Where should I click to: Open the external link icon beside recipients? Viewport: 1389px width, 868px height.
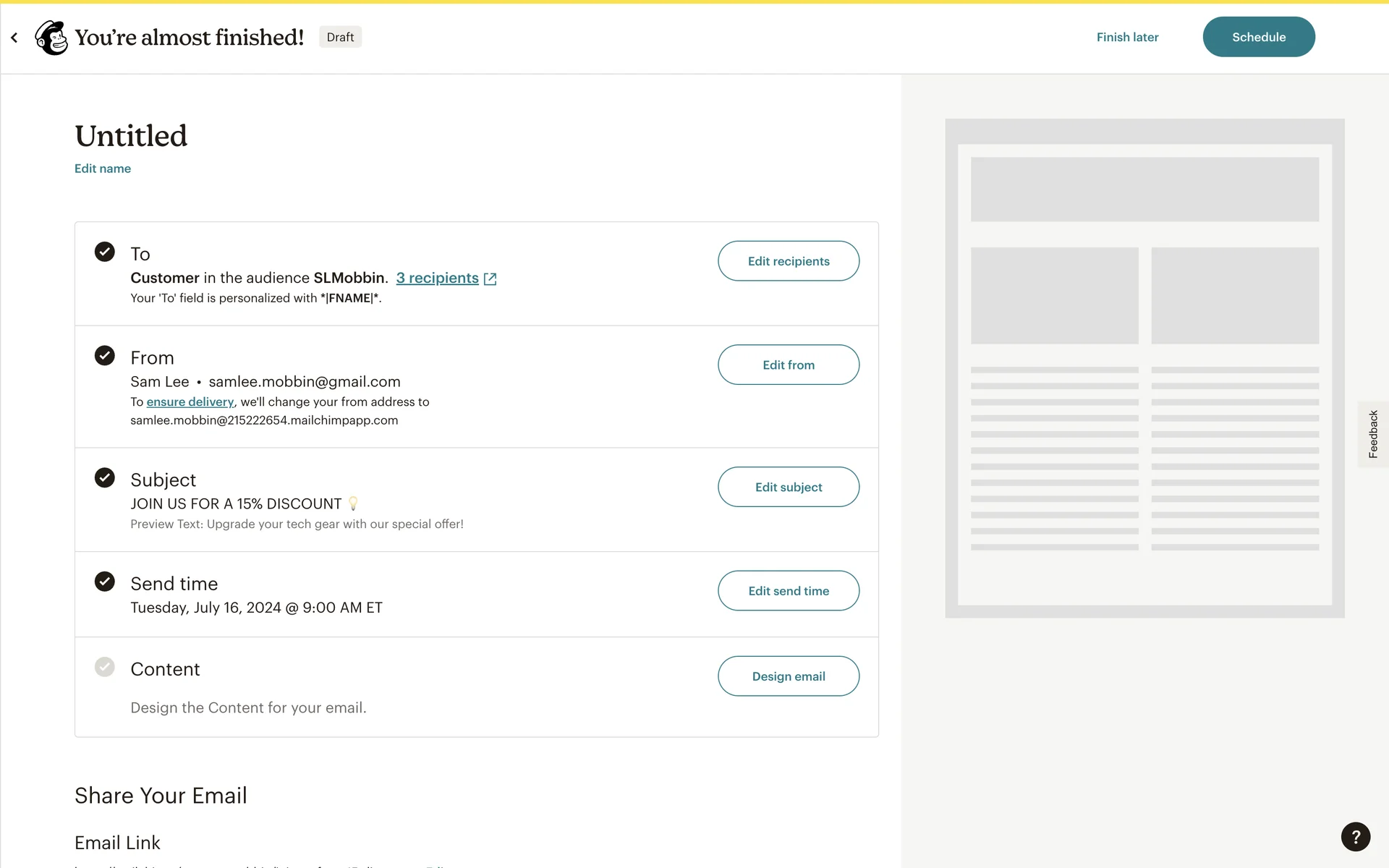point(490,278)
